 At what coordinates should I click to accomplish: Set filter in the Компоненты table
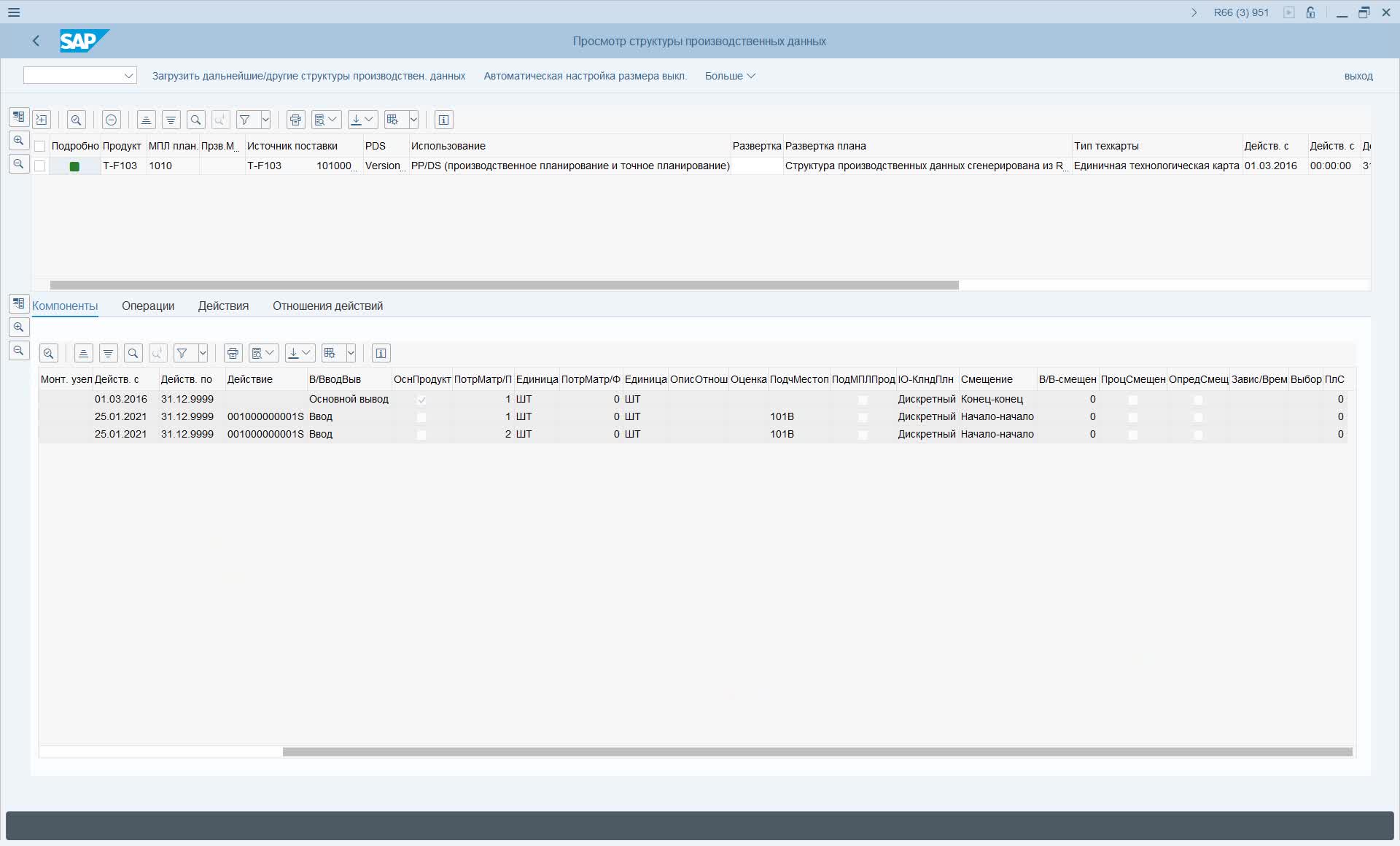(x=183, y=353)
